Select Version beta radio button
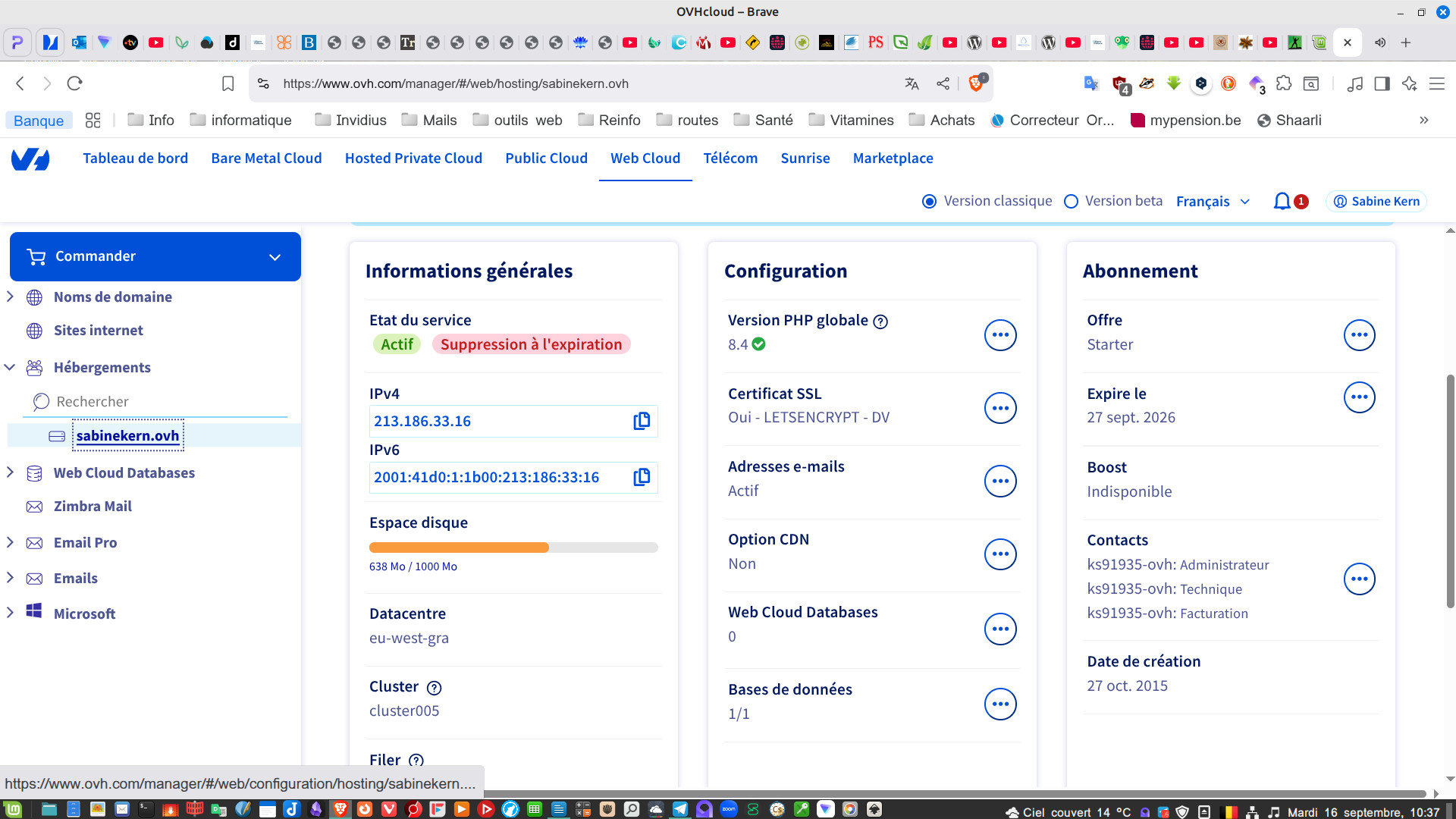1456x819 pixels. tap(1071, 201)
